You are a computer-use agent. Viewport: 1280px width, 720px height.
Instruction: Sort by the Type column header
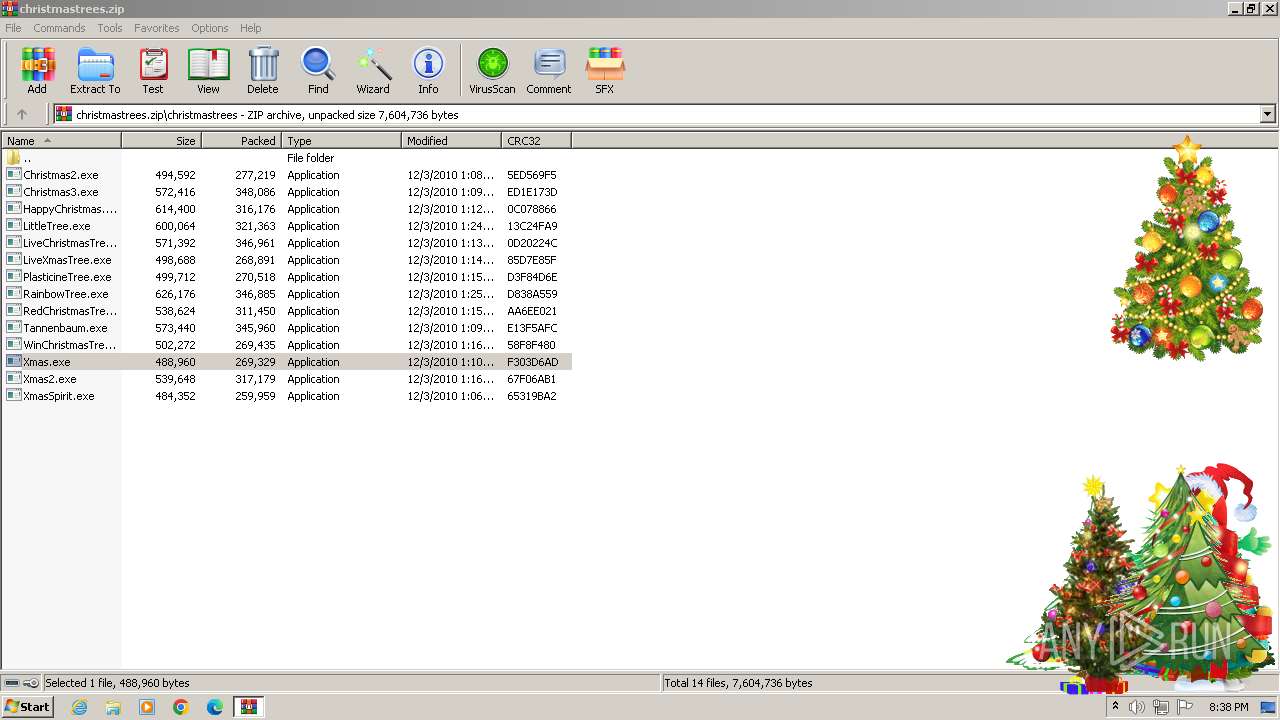tap(341, 141)
